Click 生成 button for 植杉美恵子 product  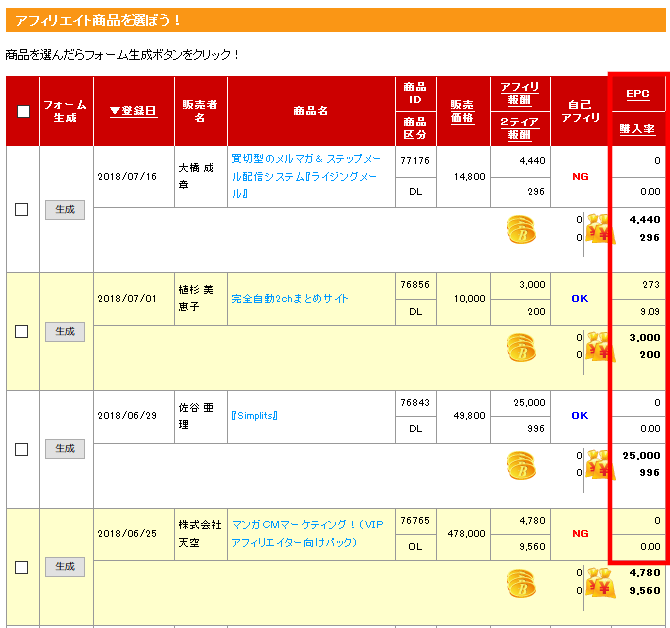coord(65,332)
